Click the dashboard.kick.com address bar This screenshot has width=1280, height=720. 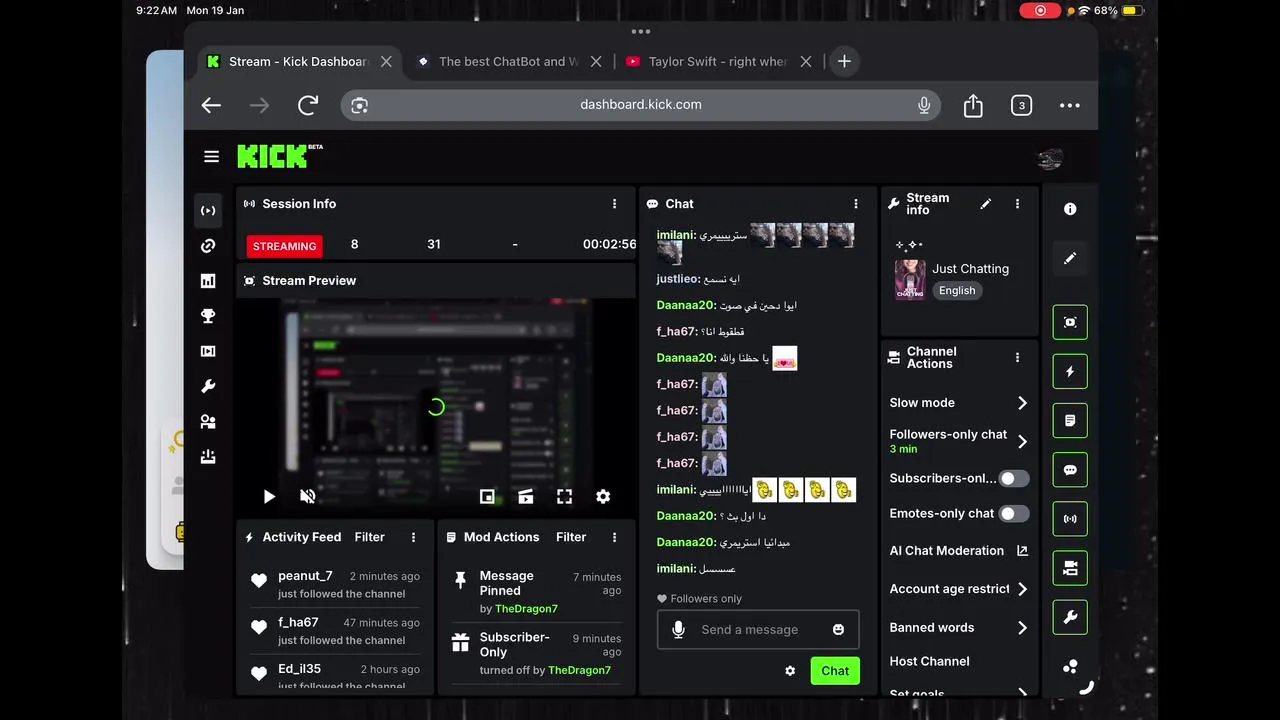641,105
